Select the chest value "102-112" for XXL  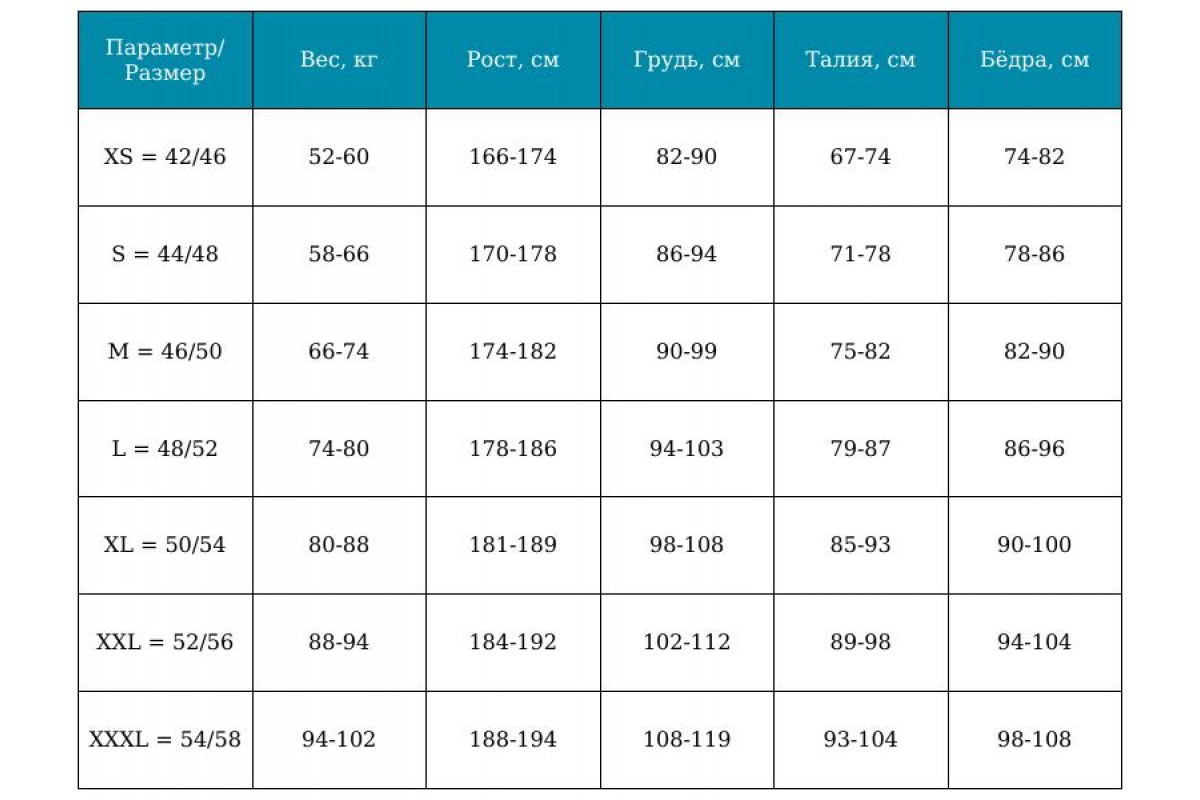(687, 642)
